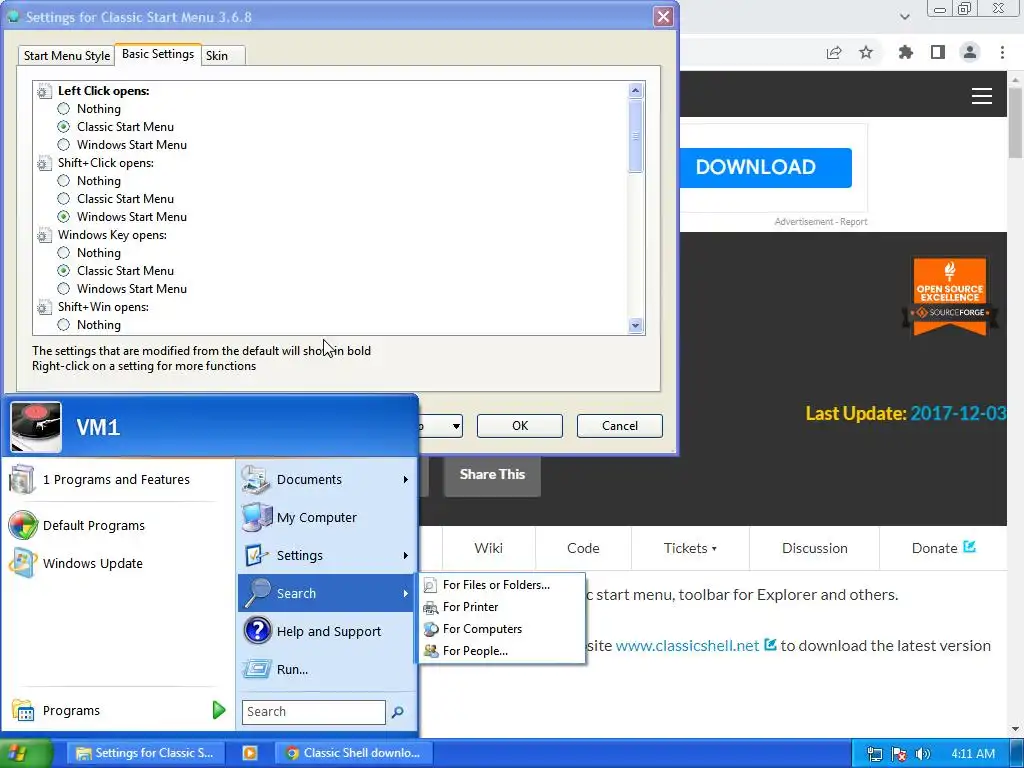Click scroll down arrow in settings list
The height and width of the screenshot is (768, 1024).
point(635,325)
